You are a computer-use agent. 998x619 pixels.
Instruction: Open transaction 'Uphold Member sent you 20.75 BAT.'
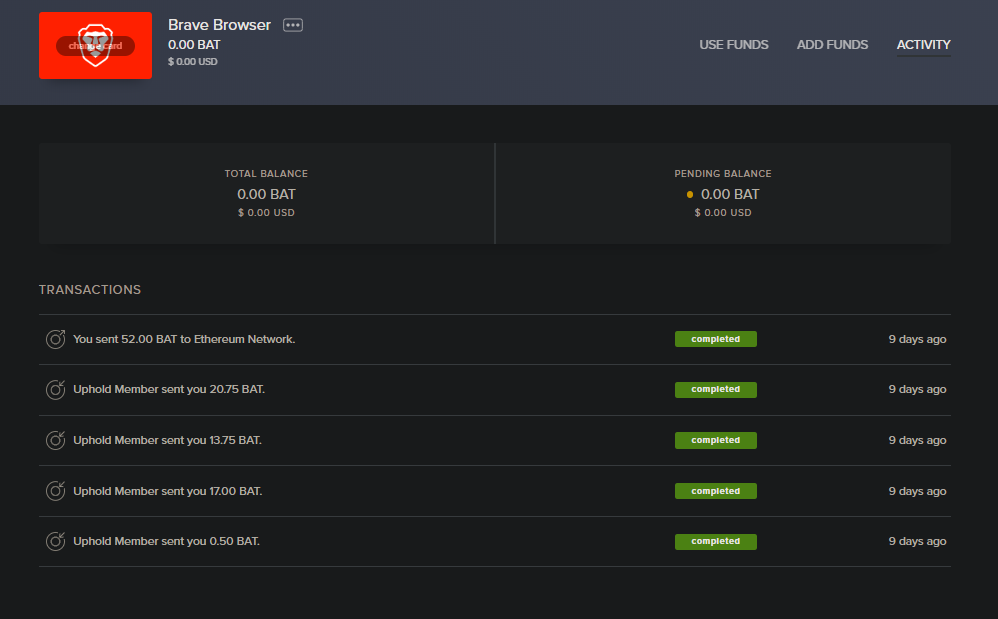coord(495,389)
